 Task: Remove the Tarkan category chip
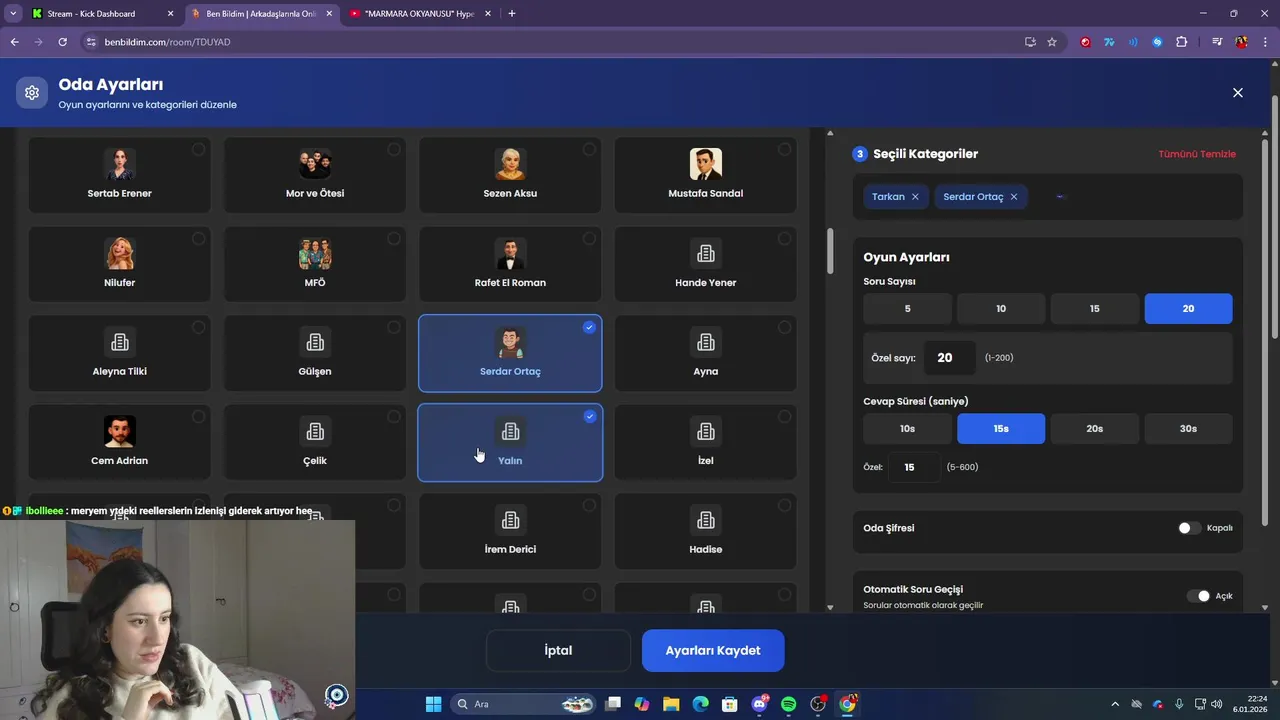point(915,197)
